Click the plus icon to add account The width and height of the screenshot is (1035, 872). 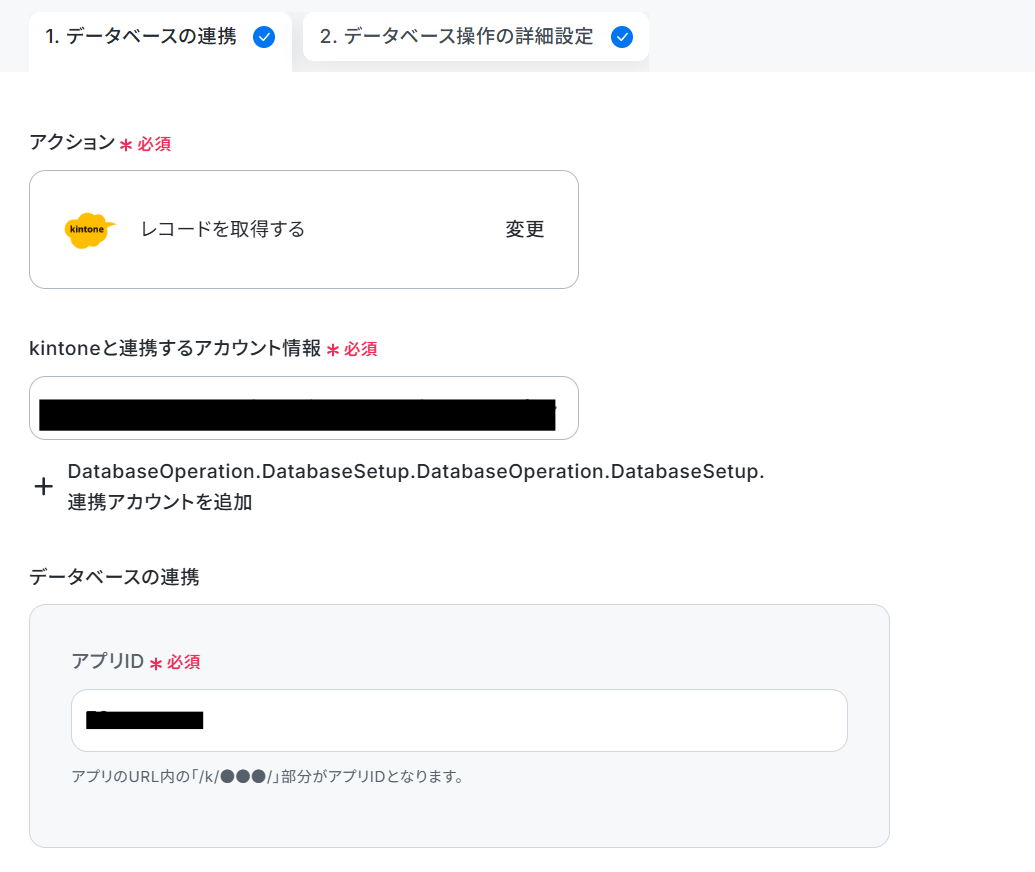[x=44, y=486]
